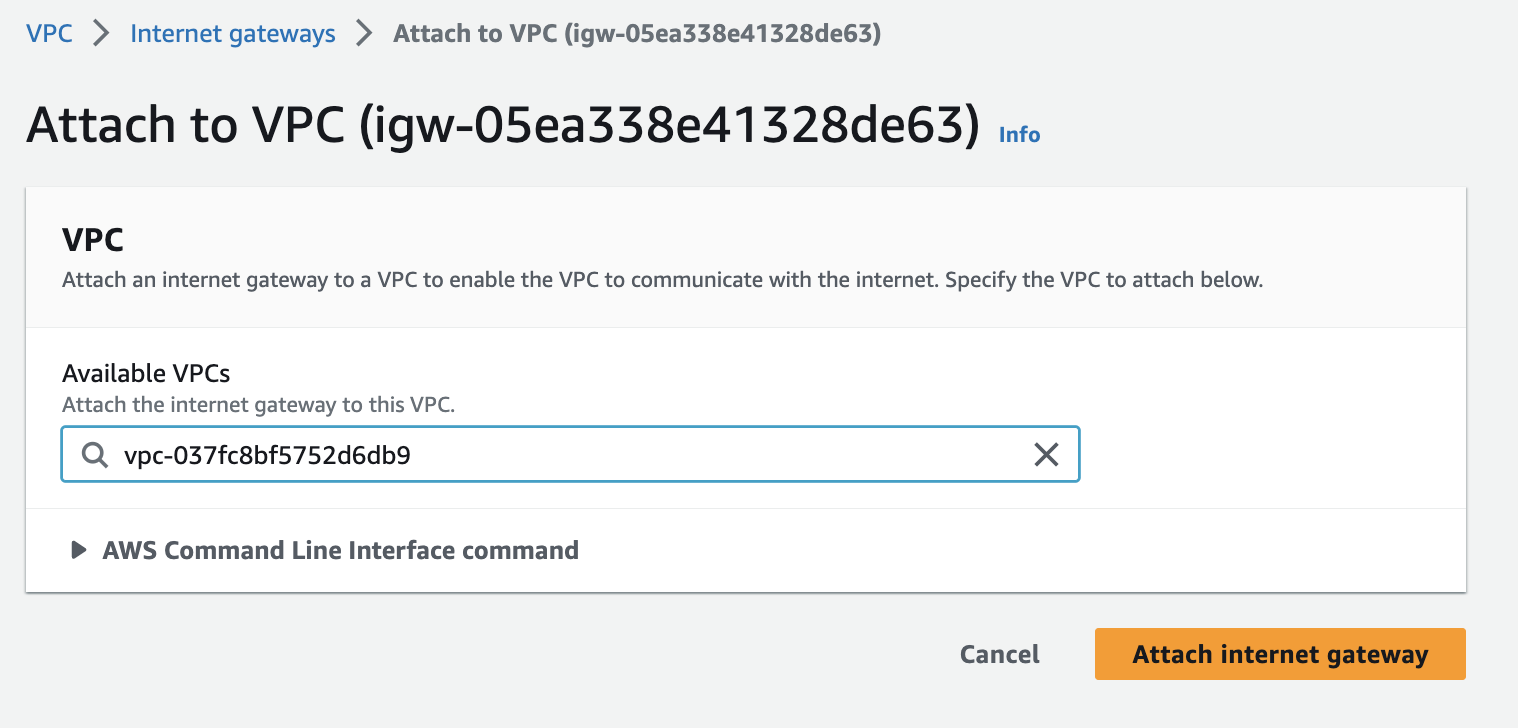Image resolution: width=1518 pixels, height=728 pixels.
Task: Click the chevron between VPC and Internet gateways
Action: pos(101,33)
